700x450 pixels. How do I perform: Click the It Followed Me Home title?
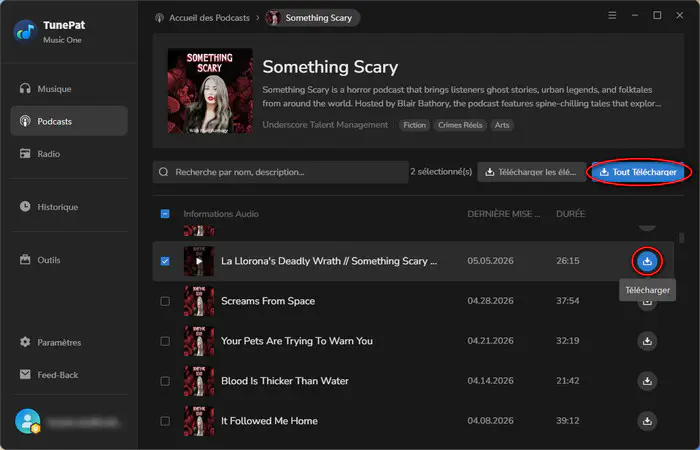pos(269,421)
